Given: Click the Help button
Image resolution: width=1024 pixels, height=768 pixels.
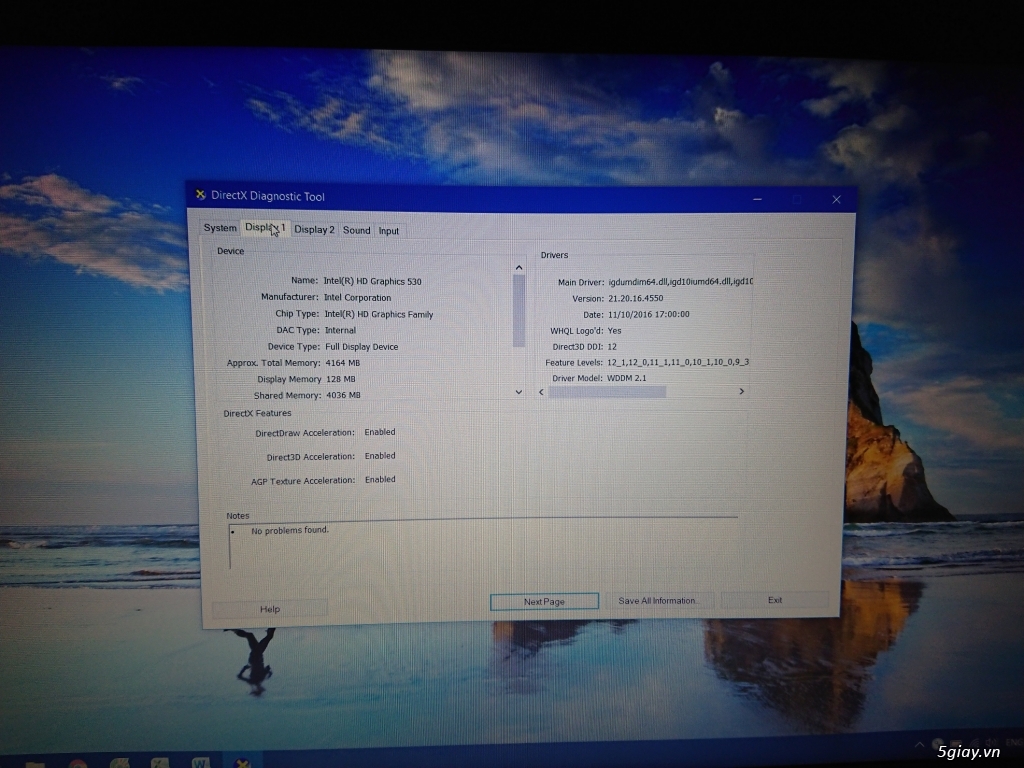Looking at the screenshot, I should (270, 609).
